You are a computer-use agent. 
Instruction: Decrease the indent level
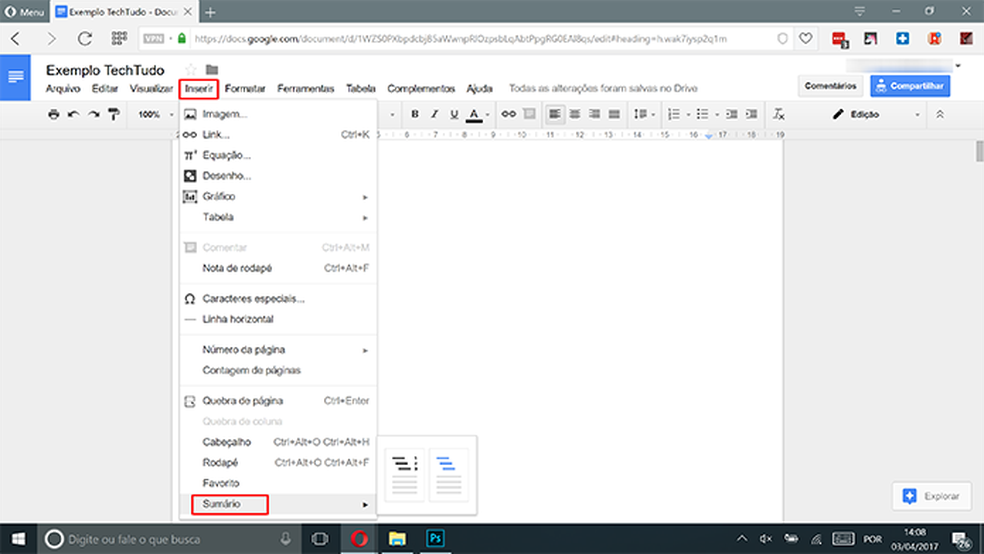(732, 114)
